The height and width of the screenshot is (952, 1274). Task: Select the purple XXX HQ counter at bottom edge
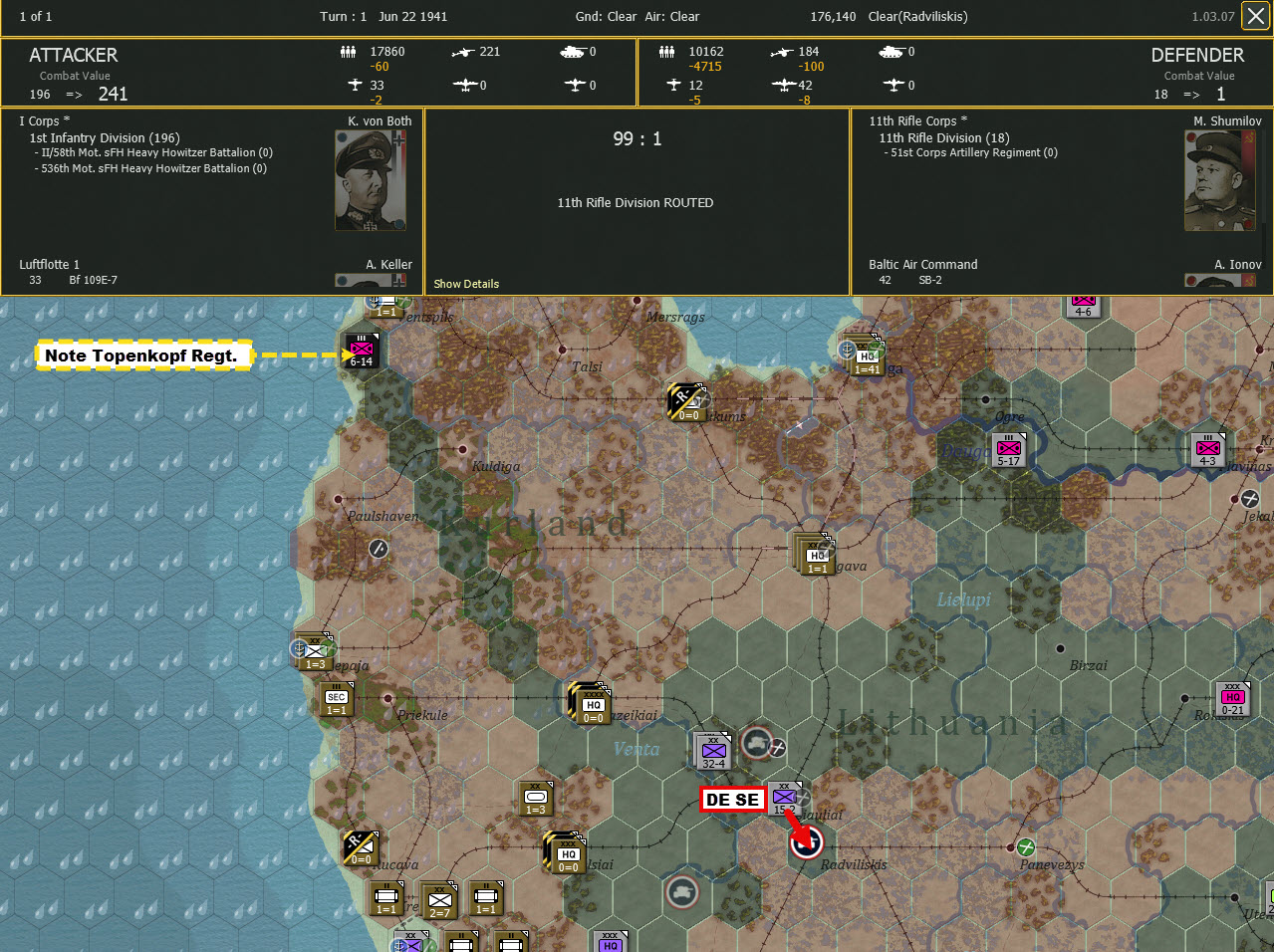tap(610, 941)
